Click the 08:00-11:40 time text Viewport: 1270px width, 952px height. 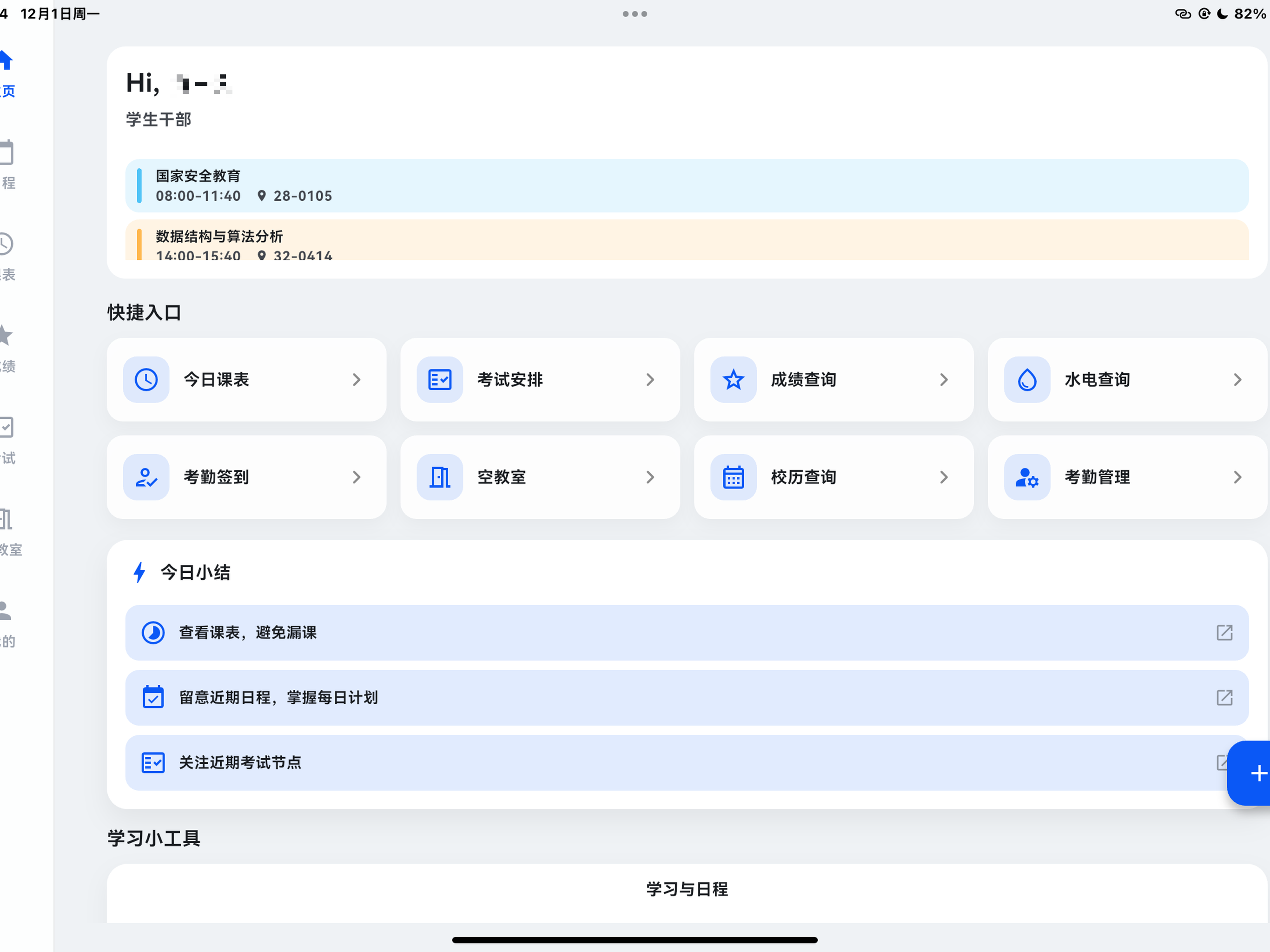click(198, 196)
